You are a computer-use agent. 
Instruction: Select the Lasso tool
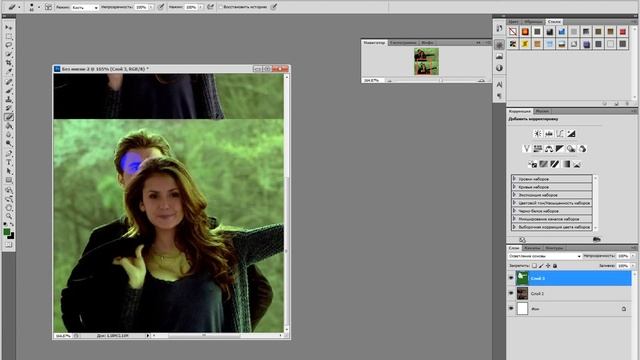tap(9, 45)
